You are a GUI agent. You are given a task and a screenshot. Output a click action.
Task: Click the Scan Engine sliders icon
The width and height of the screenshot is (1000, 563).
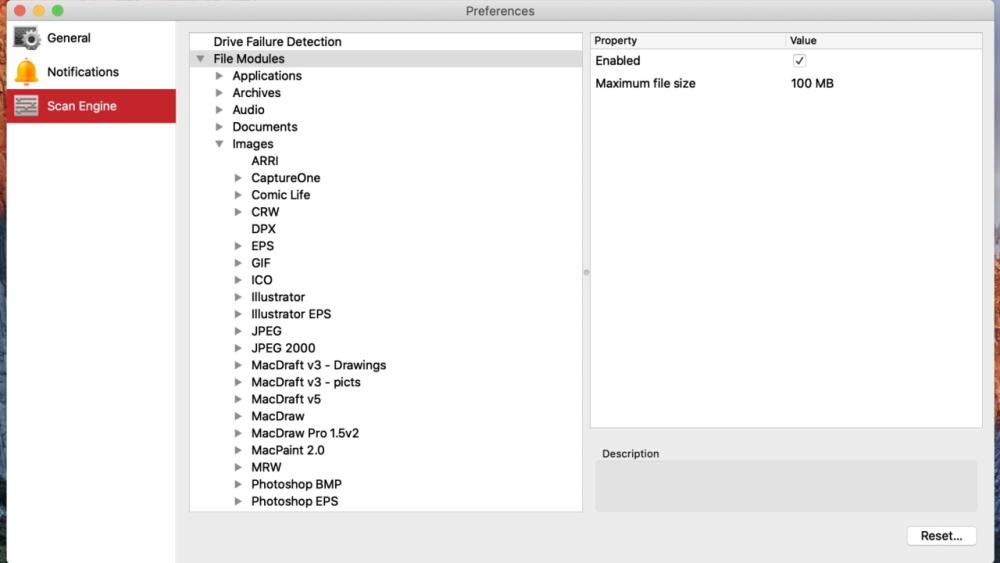[x=26, y=106]
